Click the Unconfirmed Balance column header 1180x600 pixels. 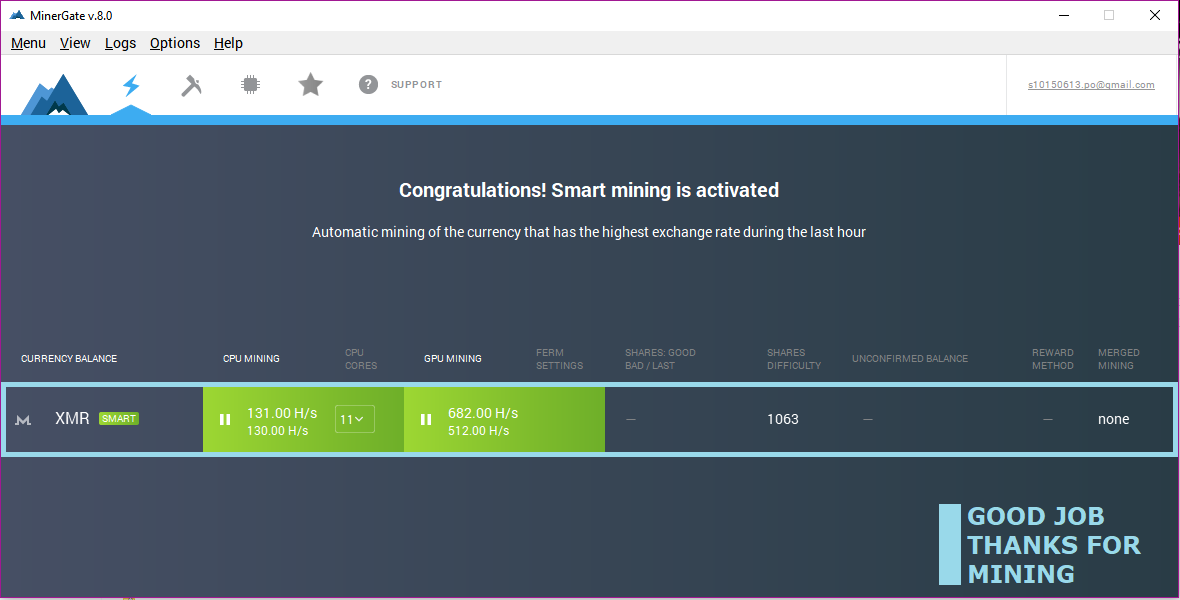pyautogui.click(x=910, y=358)
